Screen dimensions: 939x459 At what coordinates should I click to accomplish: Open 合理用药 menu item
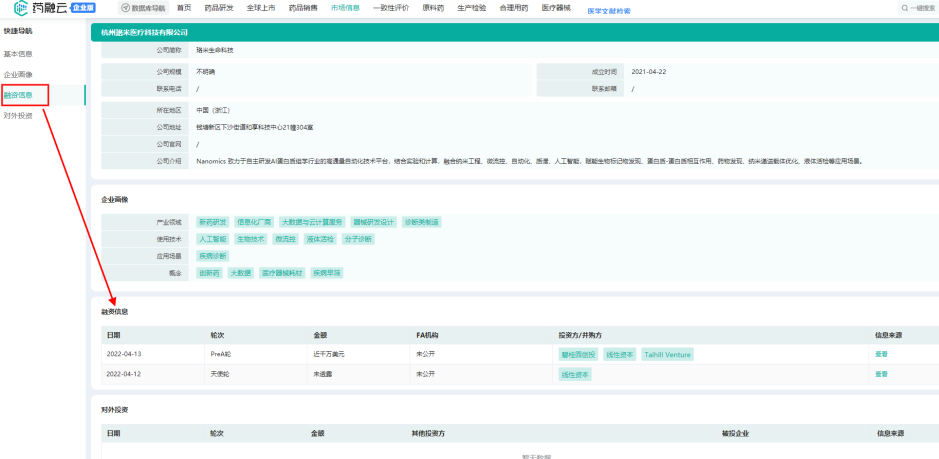coord(513,8)
